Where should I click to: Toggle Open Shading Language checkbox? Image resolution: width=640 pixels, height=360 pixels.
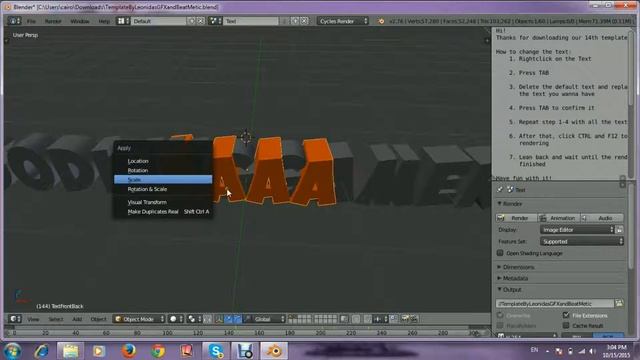[500, 253]
